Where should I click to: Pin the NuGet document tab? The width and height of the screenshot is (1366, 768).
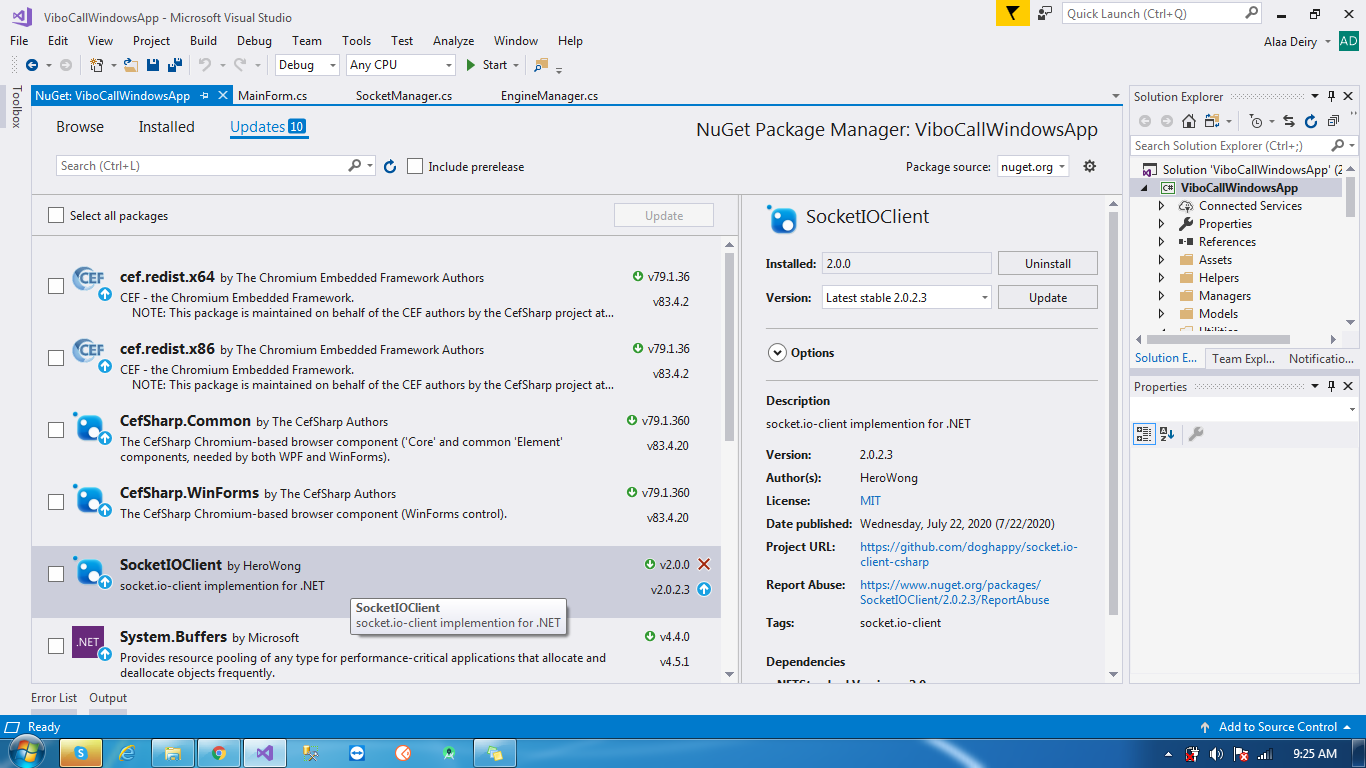pyautogui.click(x=204, y=96)
